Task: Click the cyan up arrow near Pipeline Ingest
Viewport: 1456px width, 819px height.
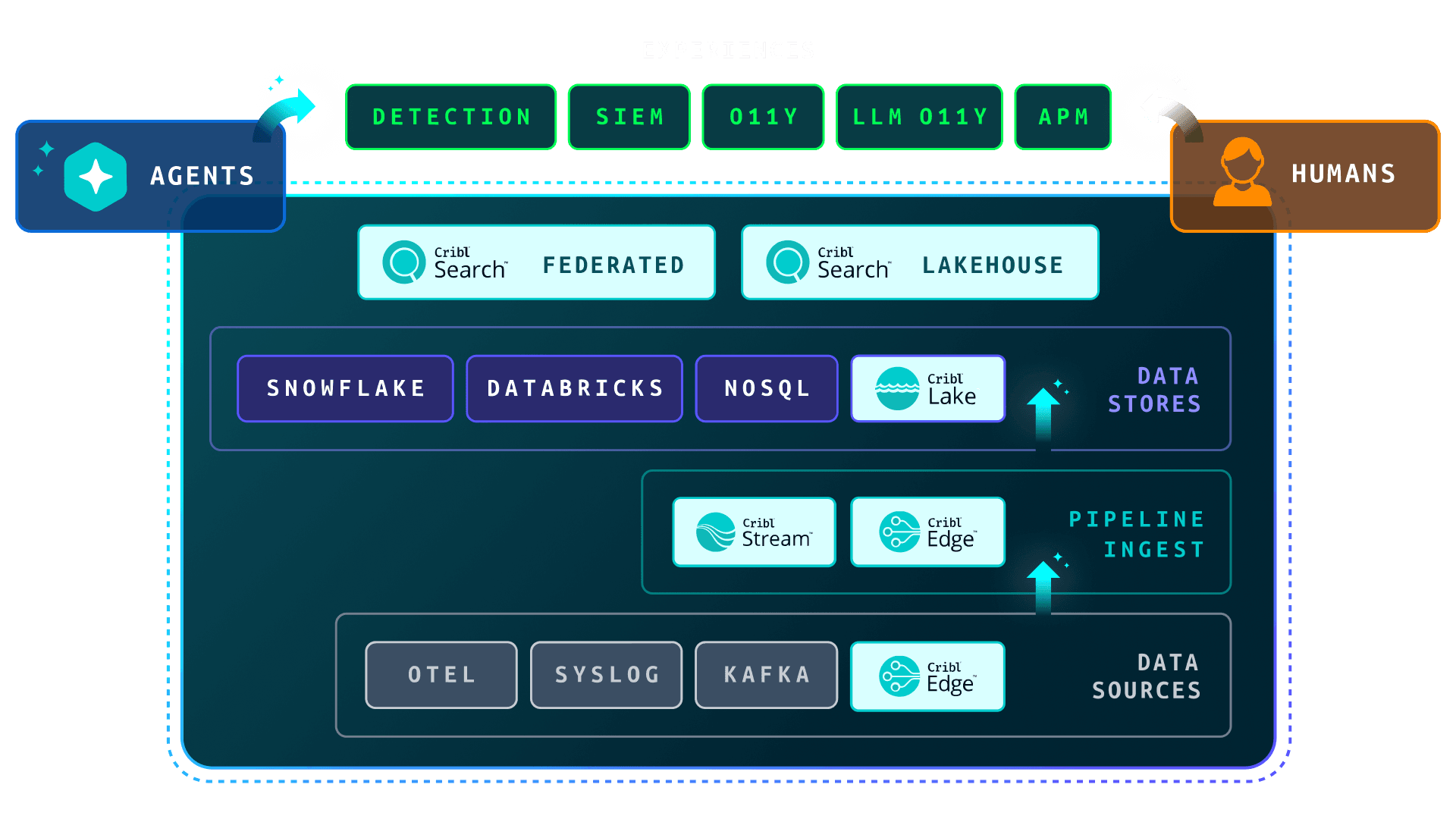Action: tap(1043, 587)
